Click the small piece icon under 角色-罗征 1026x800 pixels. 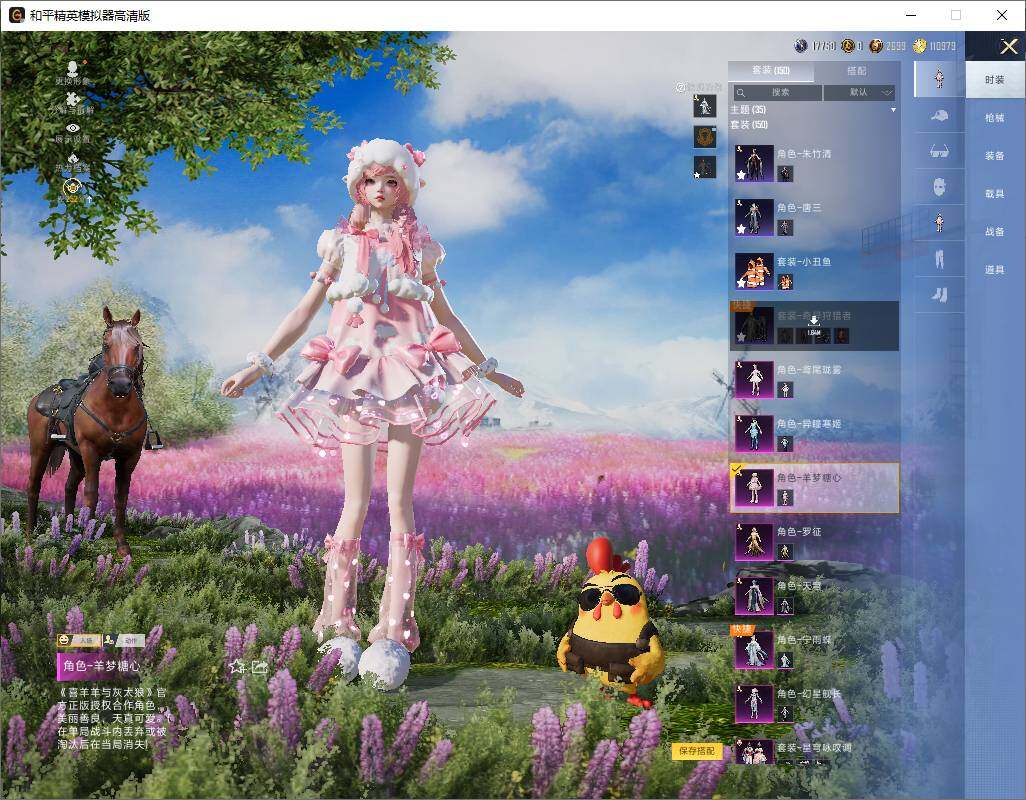point(785,552)
